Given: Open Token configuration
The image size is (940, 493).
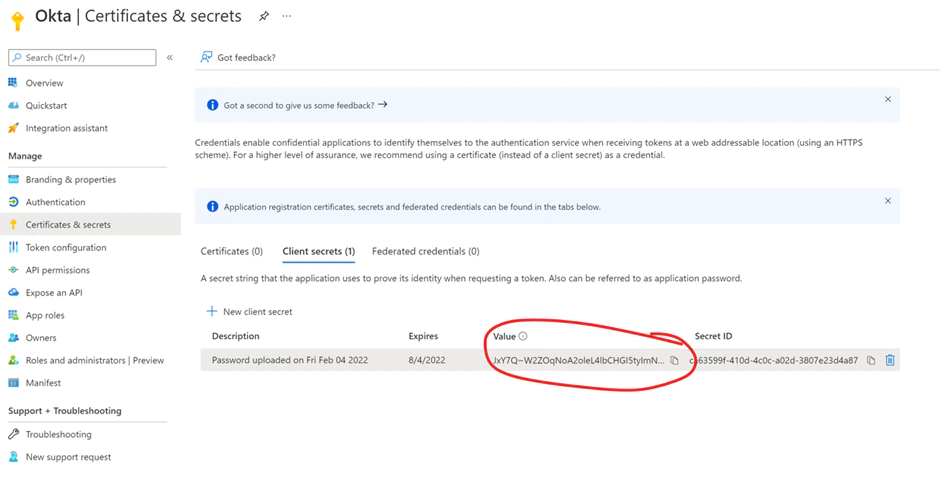Looking at the screenshot, I should tap(66, 248).
